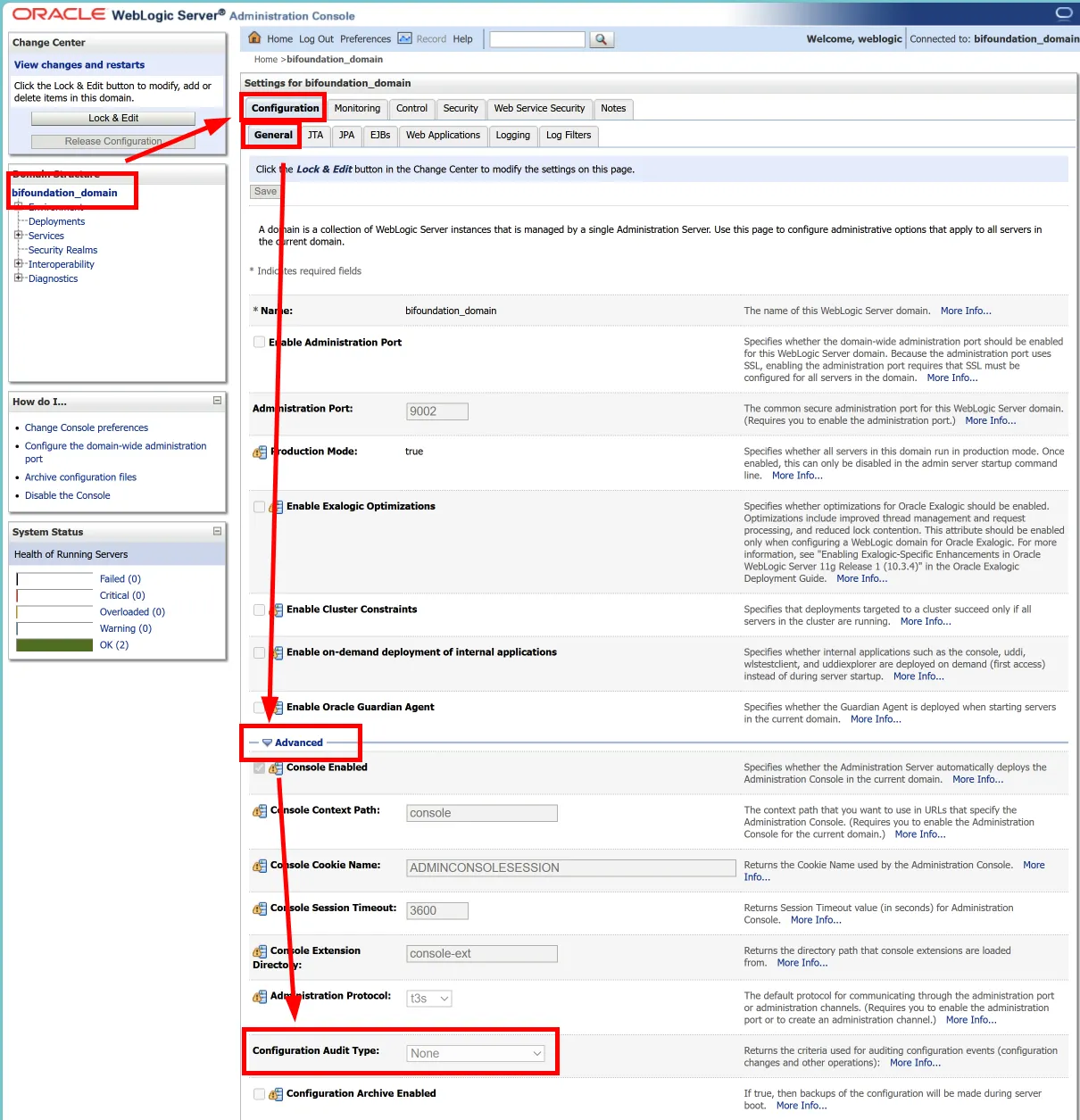Click restart icon beside Enable Cluster Constraints
Image resolution: width=1080 pixels, height=1120 pixels.
pos(276,610)
